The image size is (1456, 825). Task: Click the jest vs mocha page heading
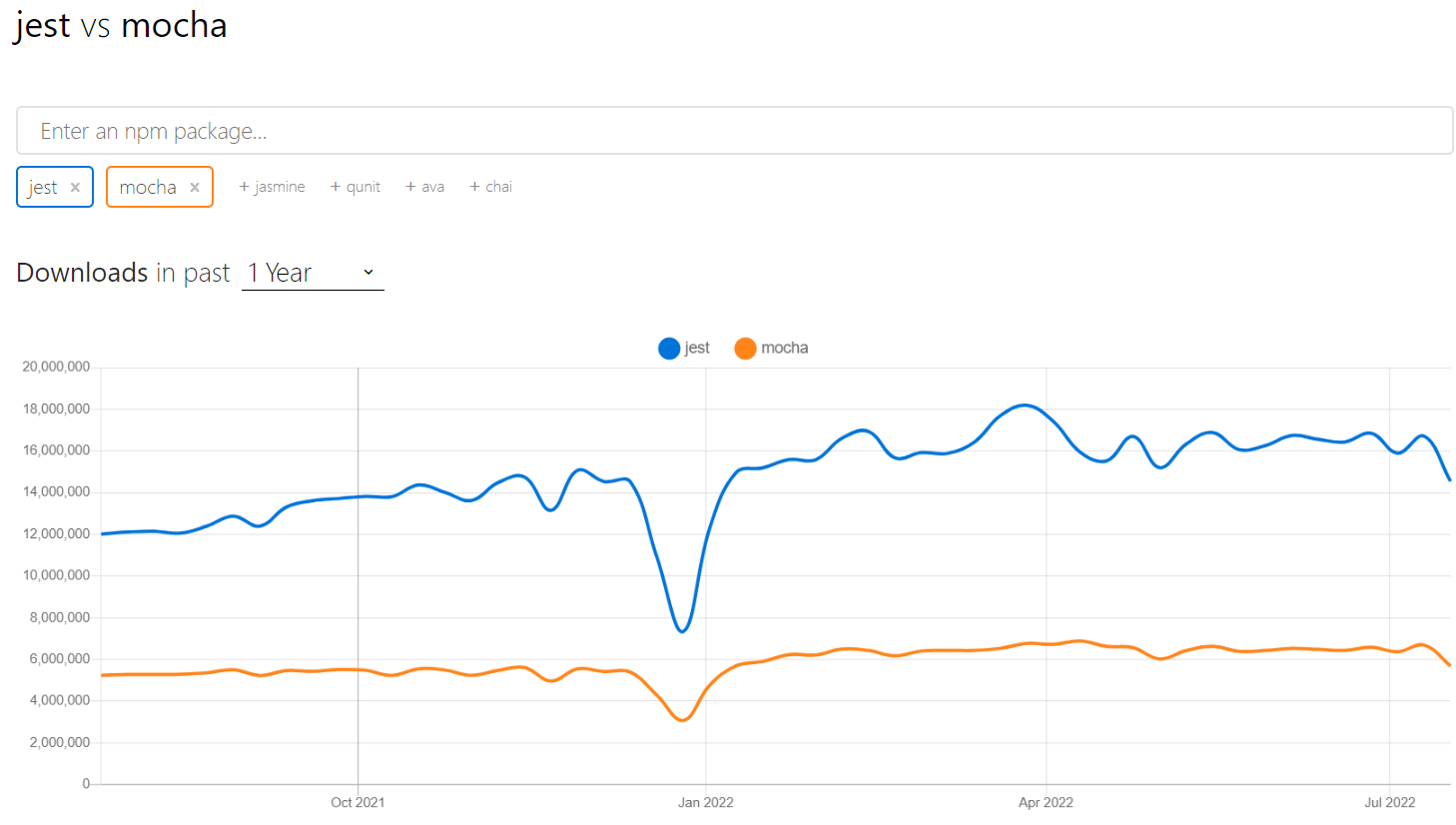tap(121, 25)
